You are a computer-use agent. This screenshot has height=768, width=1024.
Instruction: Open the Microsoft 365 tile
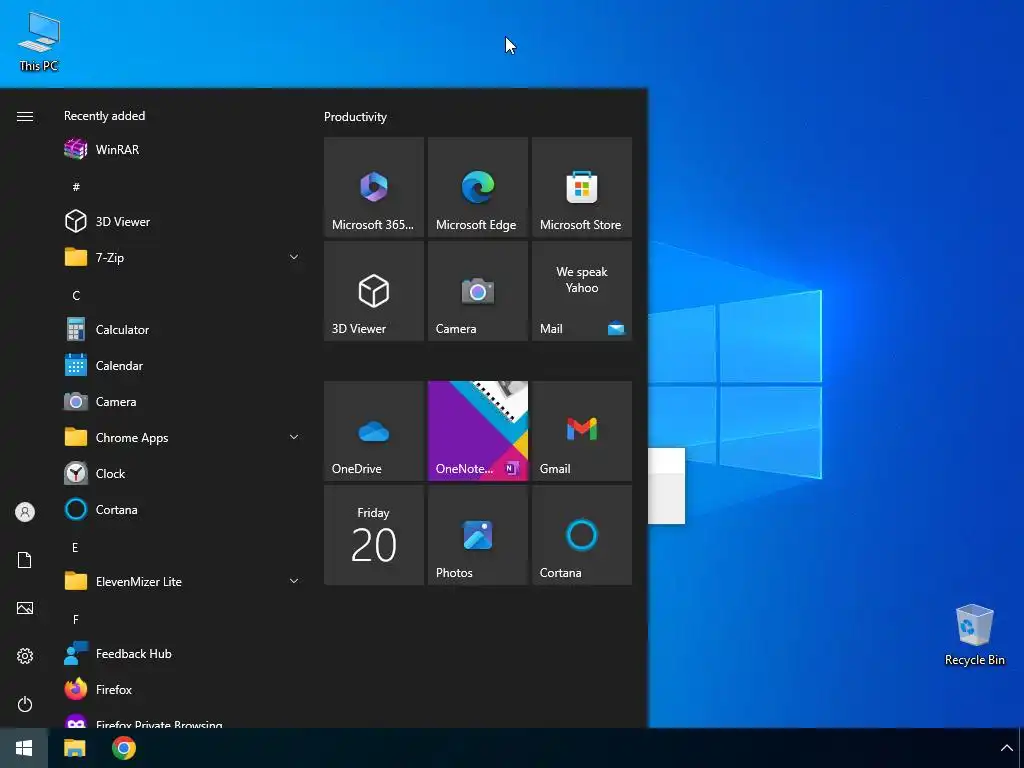(x=374, y=187)
